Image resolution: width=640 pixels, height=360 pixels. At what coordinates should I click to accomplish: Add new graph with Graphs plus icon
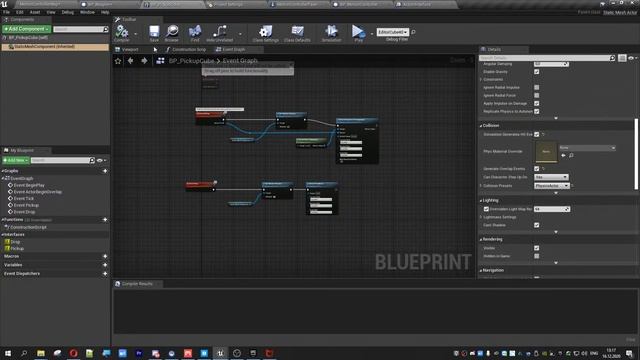tap(105, 171)
